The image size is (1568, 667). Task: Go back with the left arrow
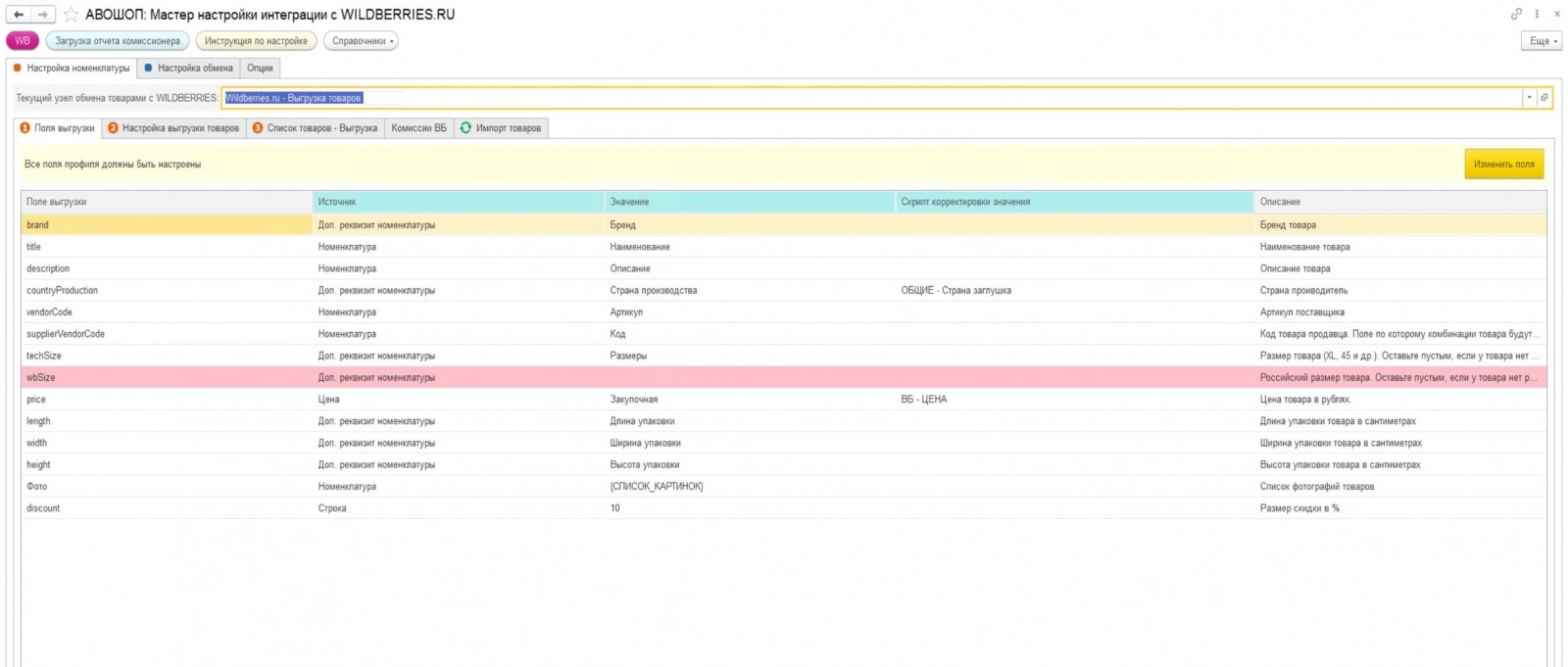point(19,15)
